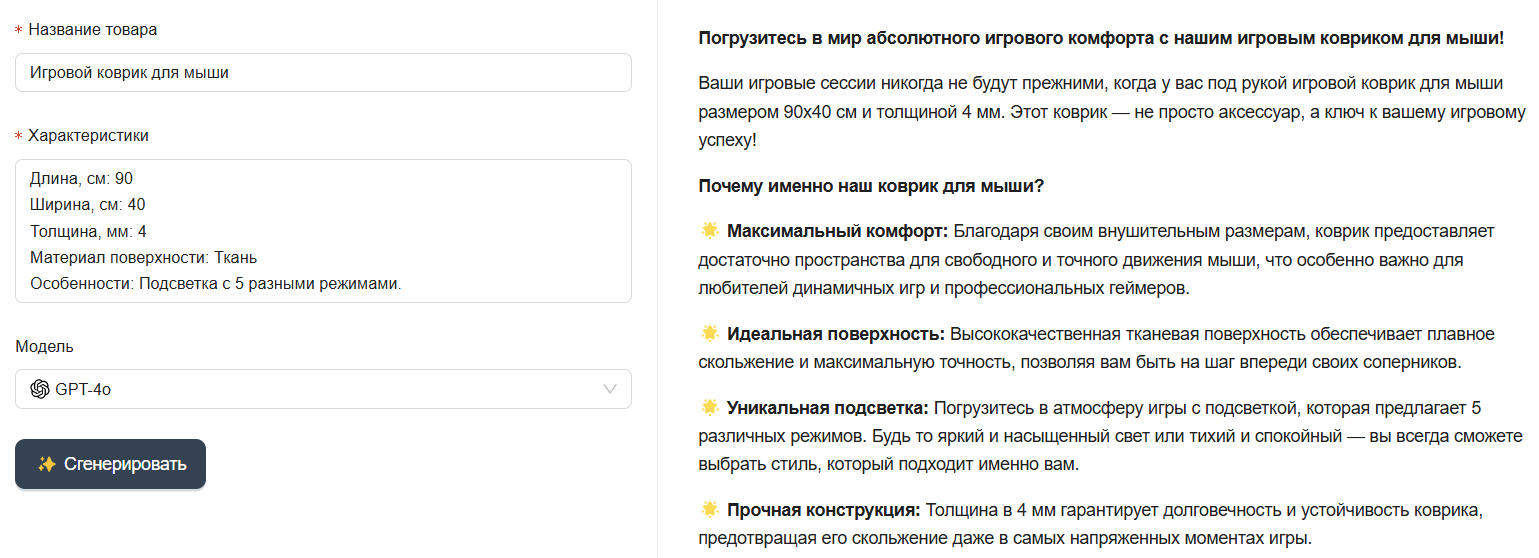
Task: Click the Название товара field label
Action: 92,29
